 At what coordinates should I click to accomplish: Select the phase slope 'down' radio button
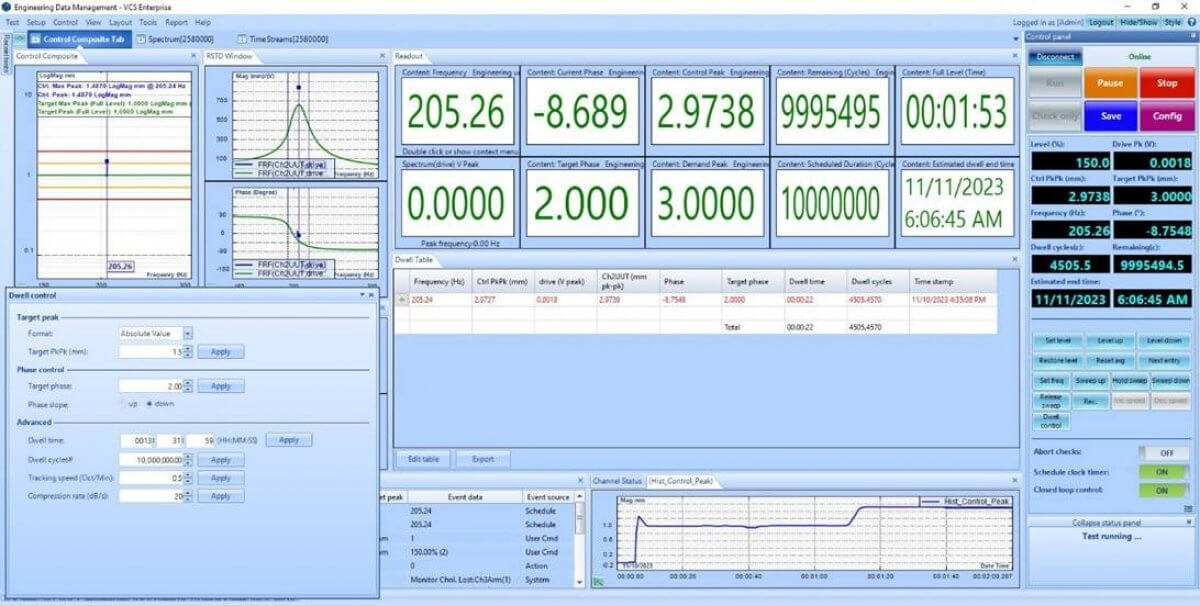click(x=150, y=404)
